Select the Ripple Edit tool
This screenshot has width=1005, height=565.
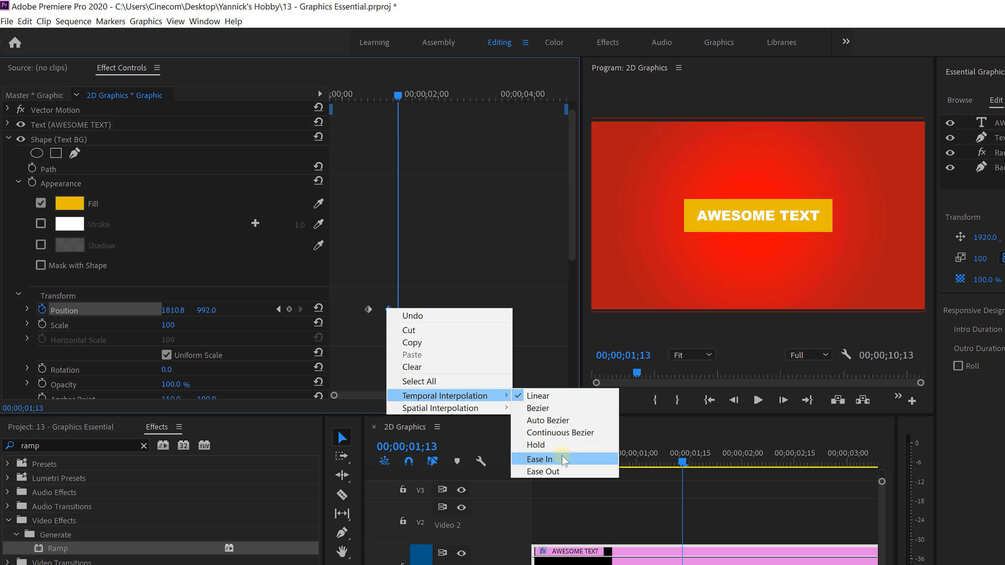(x=342, y=475)
